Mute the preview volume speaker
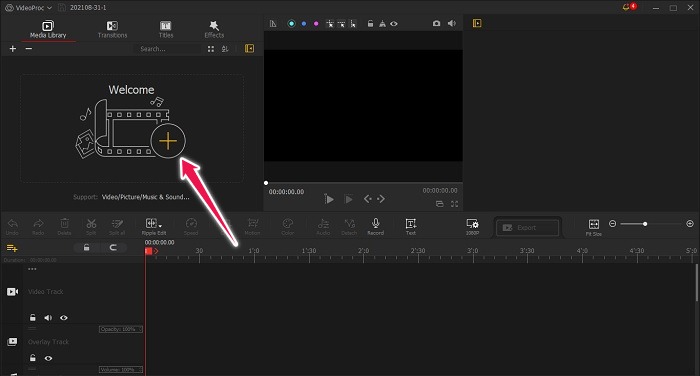 tap(452, 23)
